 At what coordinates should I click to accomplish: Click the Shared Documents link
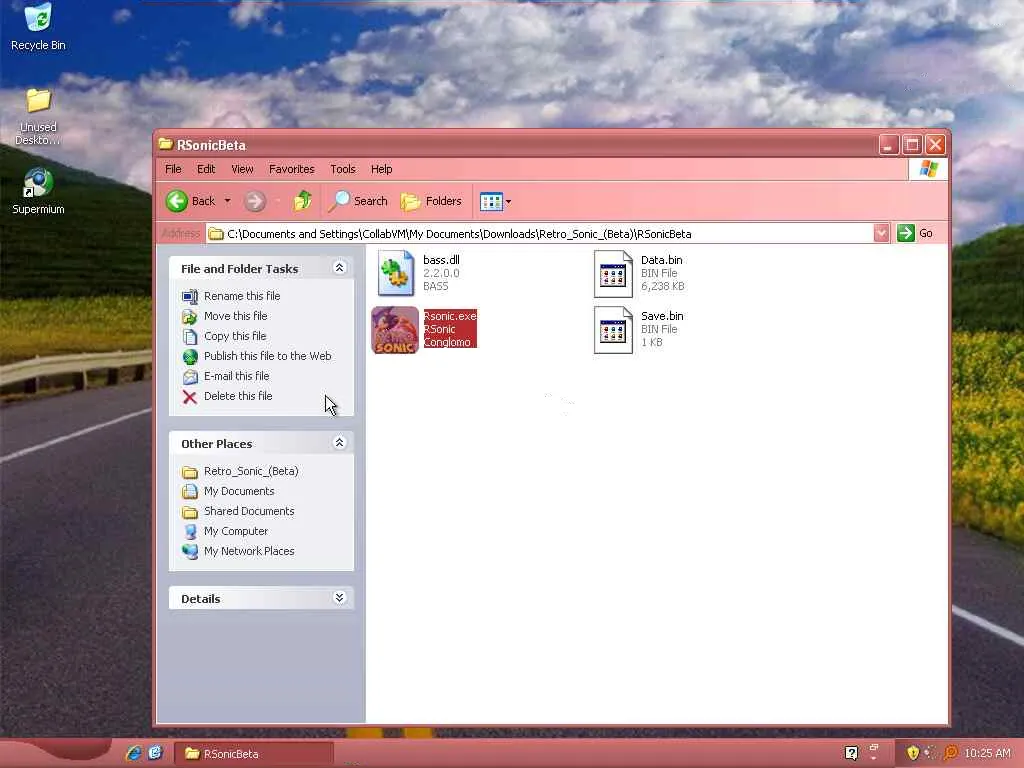pyautogui.click(x=249, y=511)
